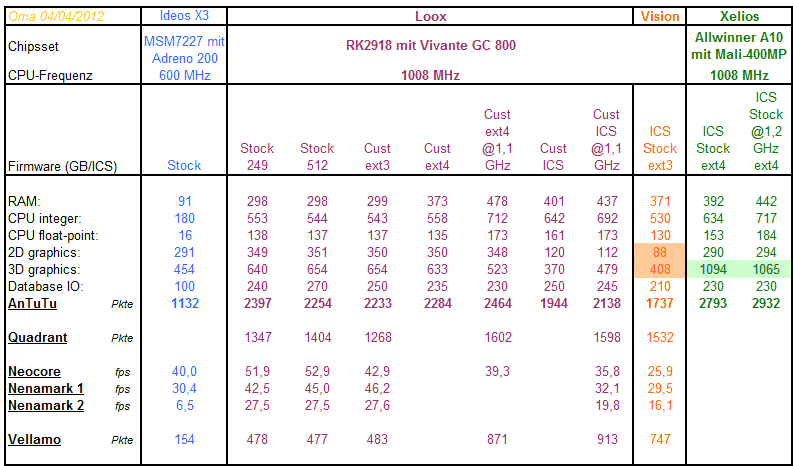Click orange-highlighted 2D graphics value 88
Screen dimensions: 793x466
pos(660,252)
